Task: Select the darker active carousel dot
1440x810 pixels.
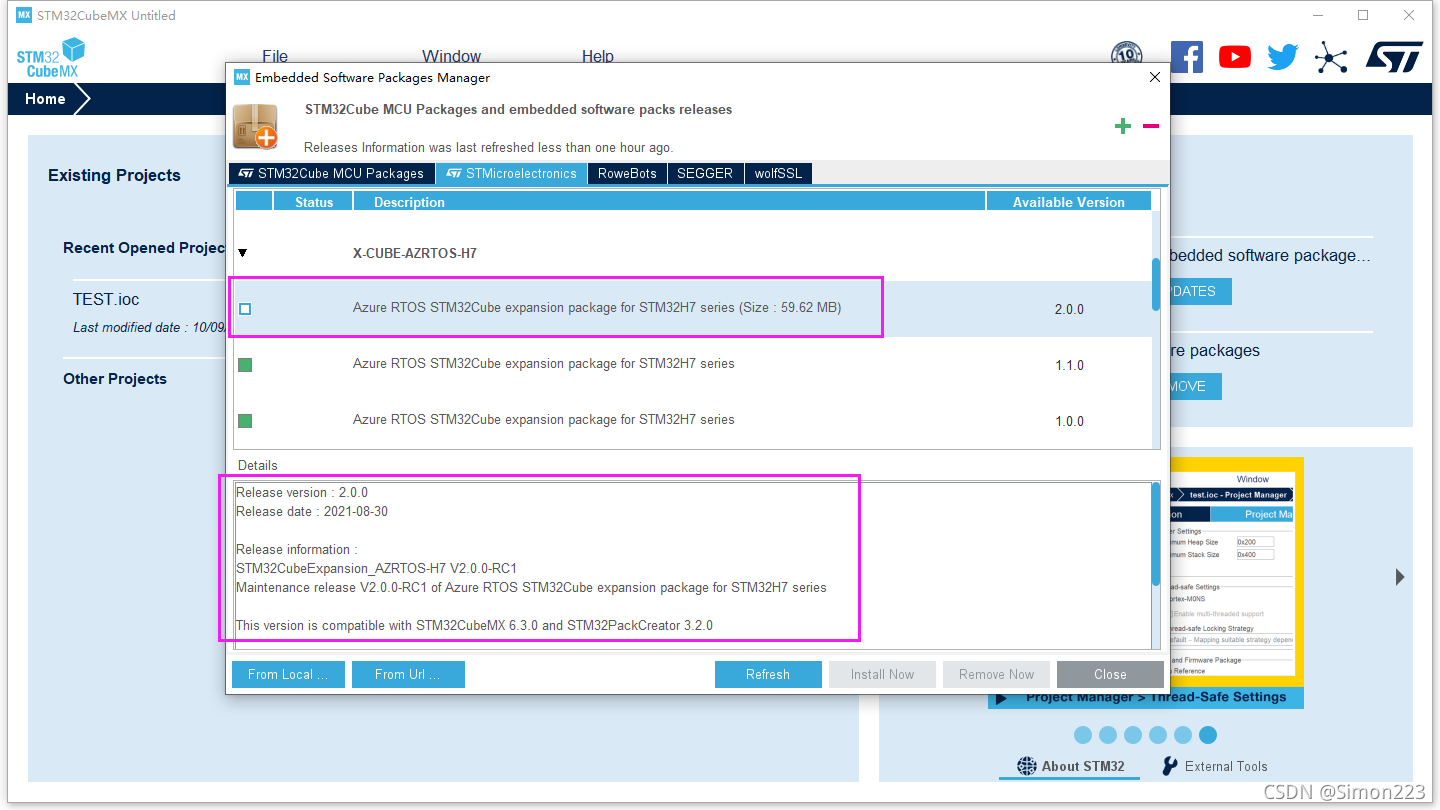Action: [1208, 735]
